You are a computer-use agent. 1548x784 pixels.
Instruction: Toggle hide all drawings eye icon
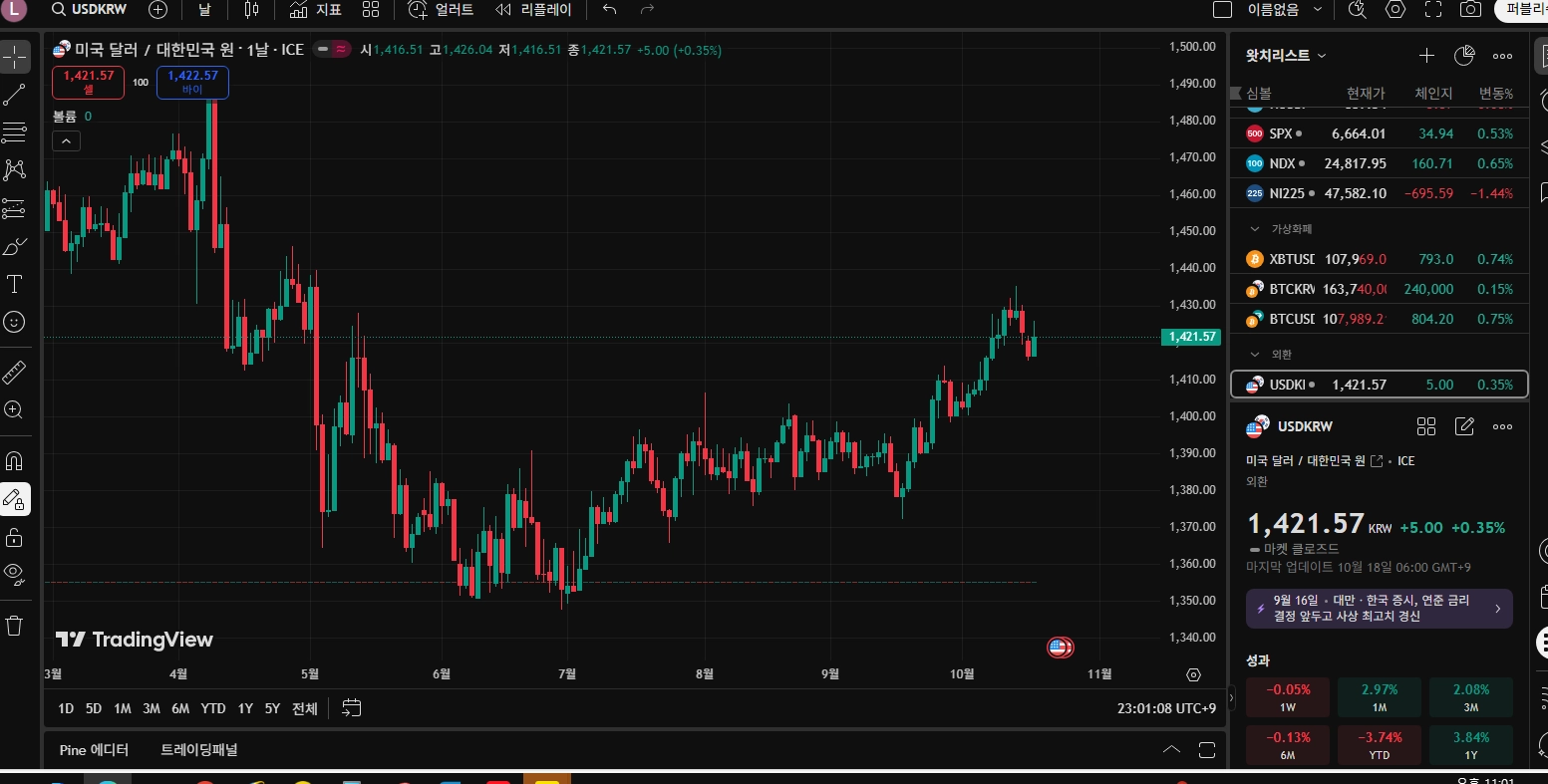coord(15,573)
